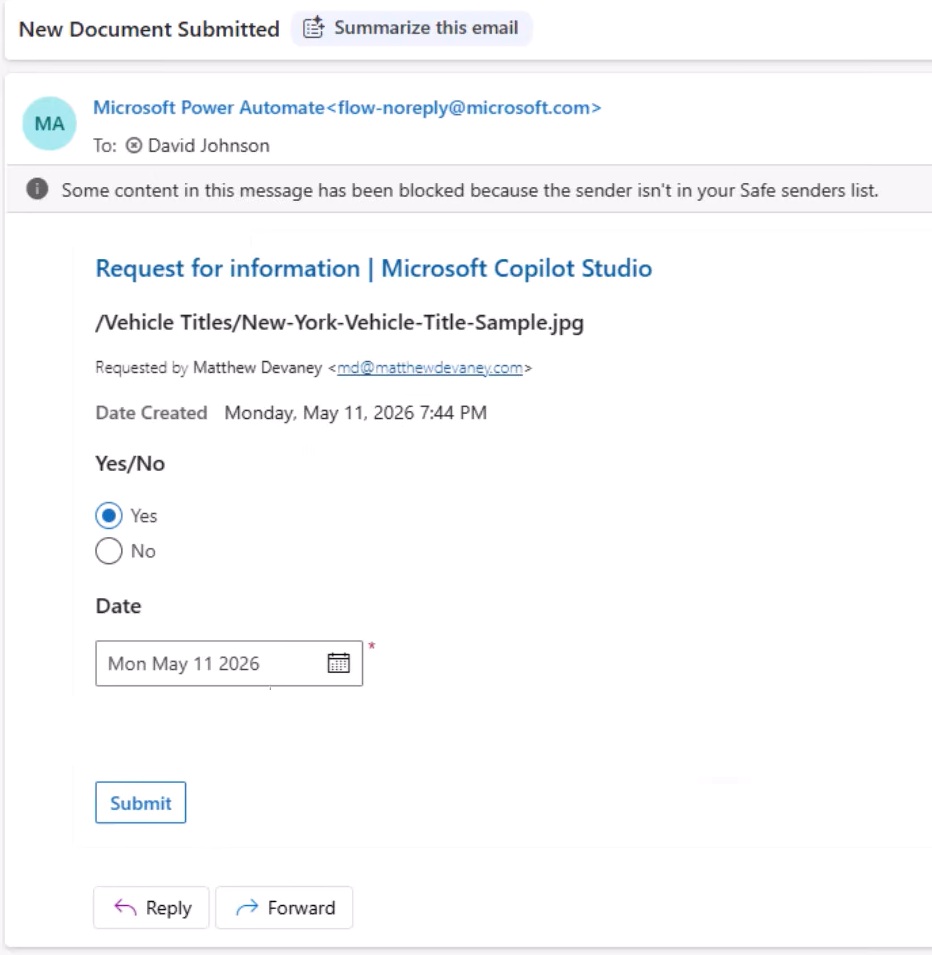Screen dimensions: 932x955
Task: Click the Date field label
Action: (x=118, y=606)
